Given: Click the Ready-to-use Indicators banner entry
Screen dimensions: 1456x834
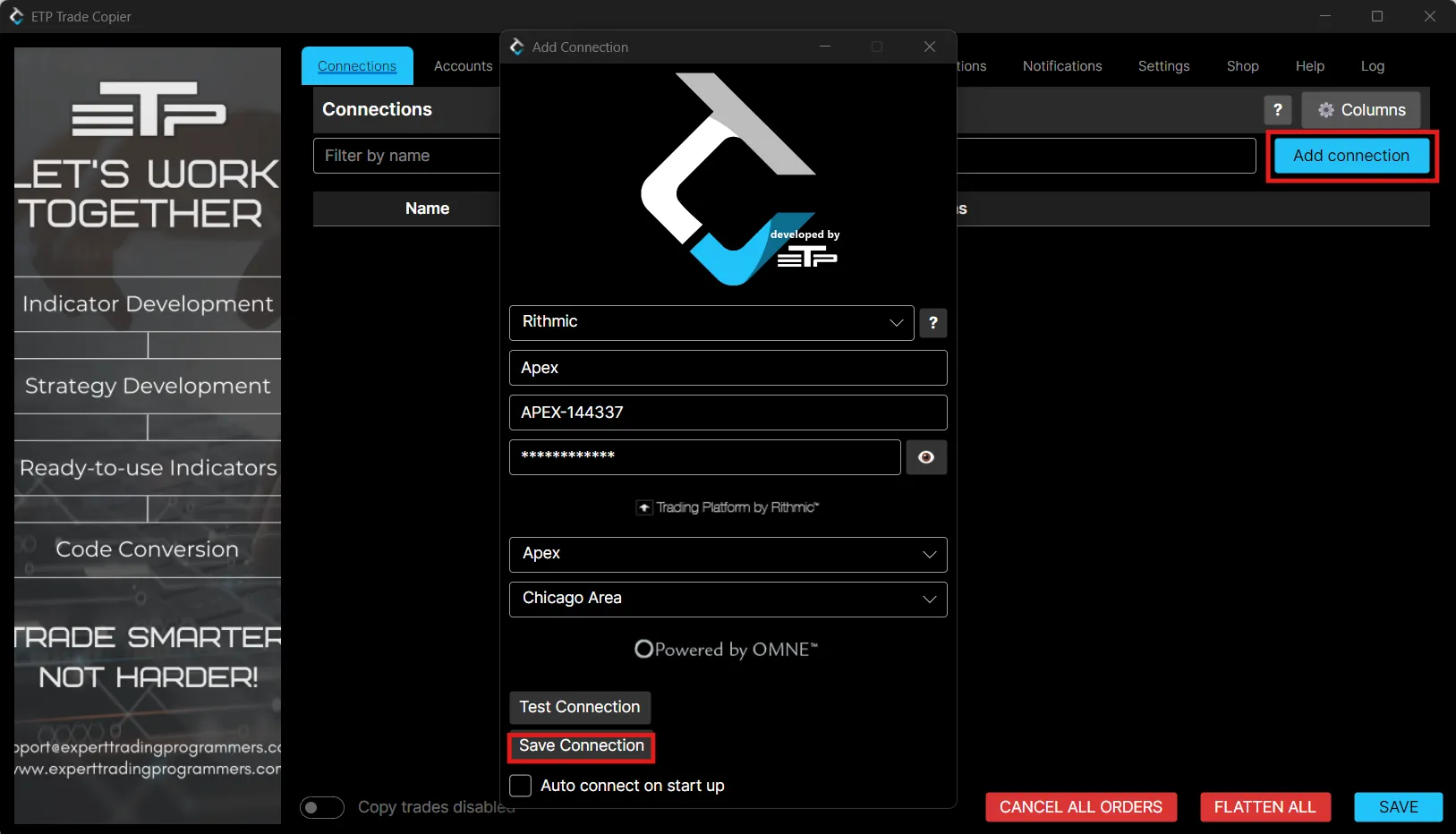Looking at the screenshot, I should pyautogui.click(x=148, y=468).
